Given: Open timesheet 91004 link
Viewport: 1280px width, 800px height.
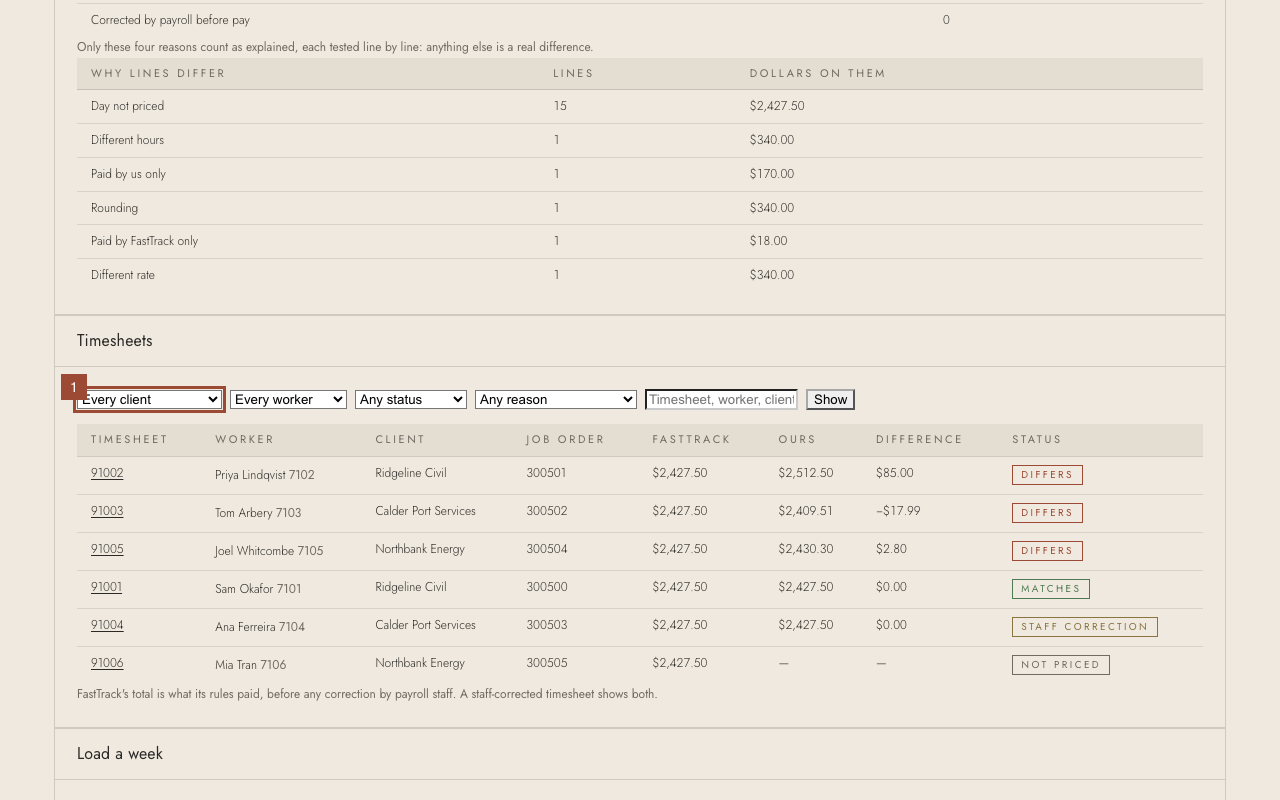Looking at the screenshot, I should click(x=107, y=625).
